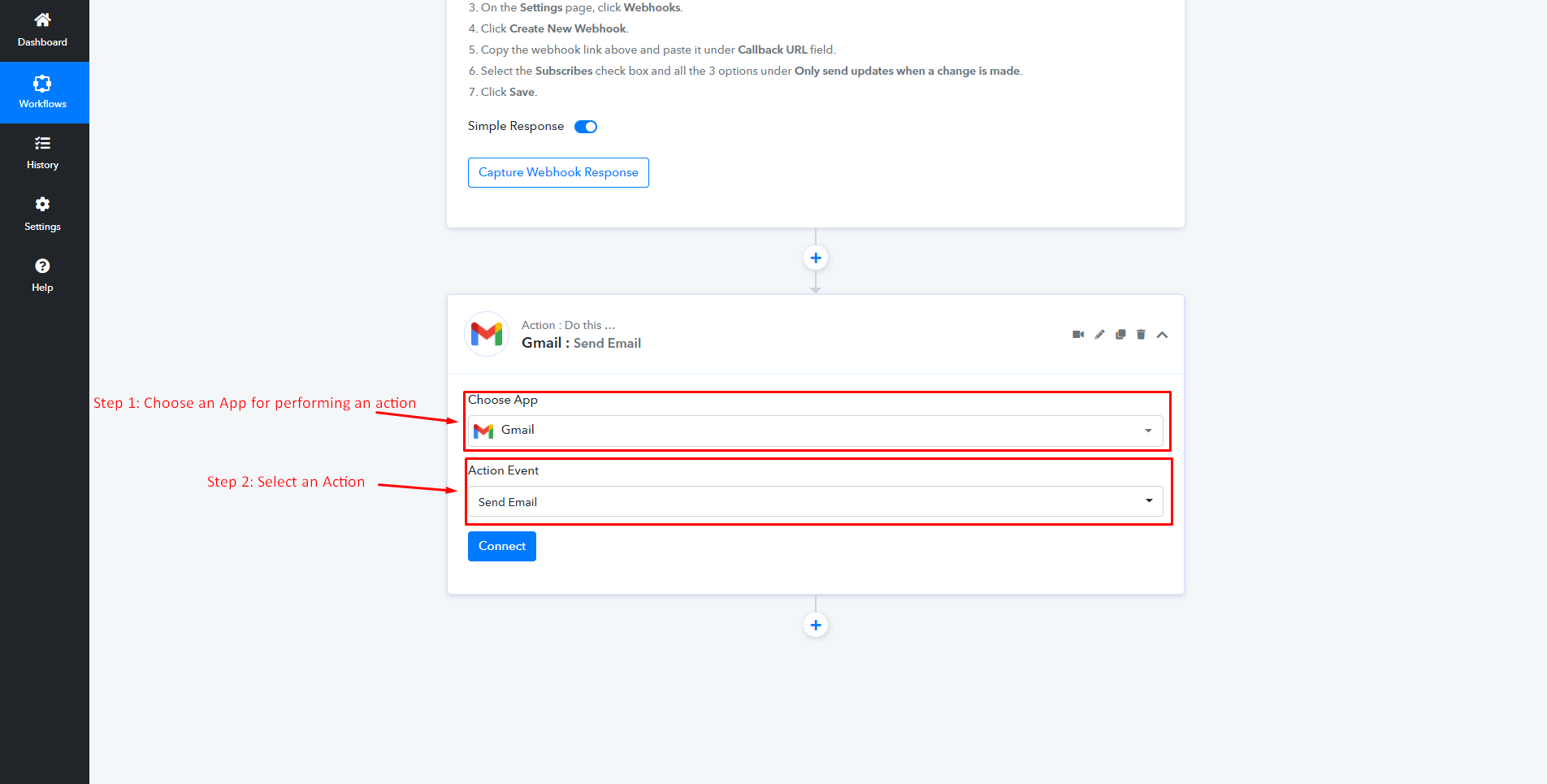Image resolution: width=1547 pixels, height=784 pixels.
Task: Click the Choose App dropdown arrow
Action: [x=1148, y=431]
